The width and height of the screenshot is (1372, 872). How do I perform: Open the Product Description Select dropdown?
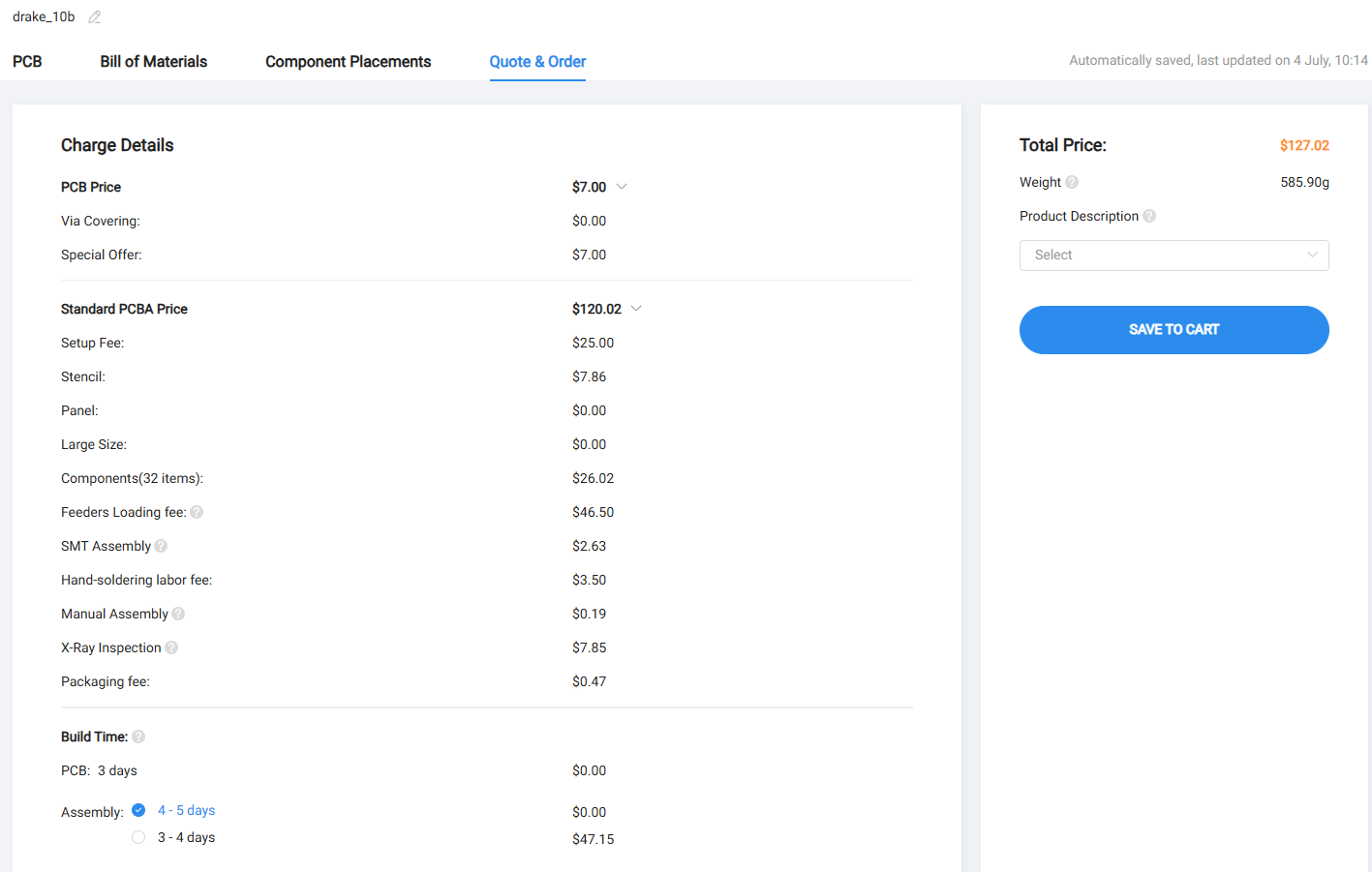pos(1174,256)
